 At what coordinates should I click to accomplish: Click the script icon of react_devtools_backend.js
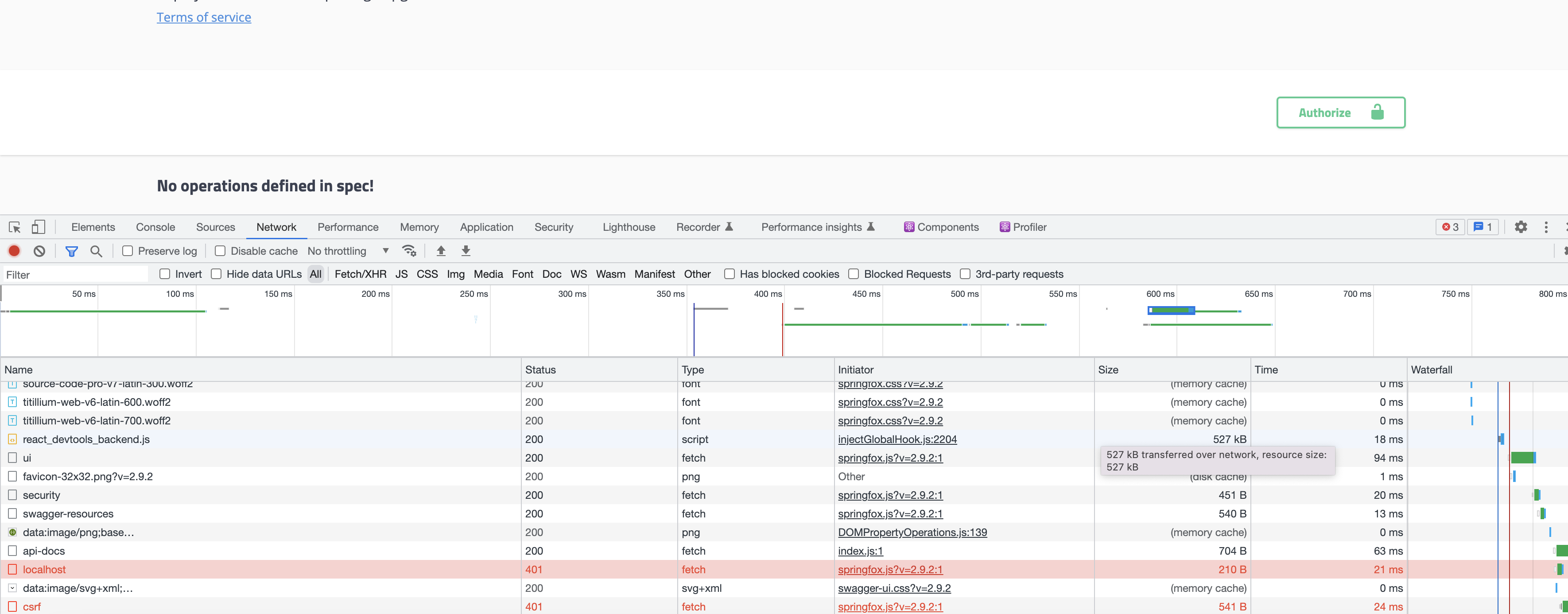point(12,439)
